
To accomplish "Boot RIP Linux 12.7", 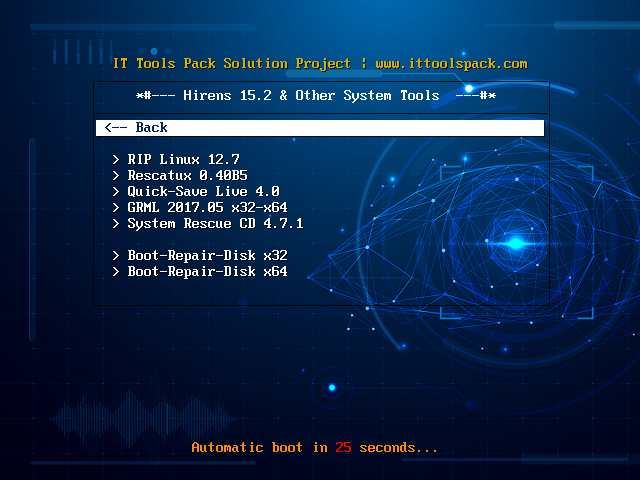I will tap(183, 159).
